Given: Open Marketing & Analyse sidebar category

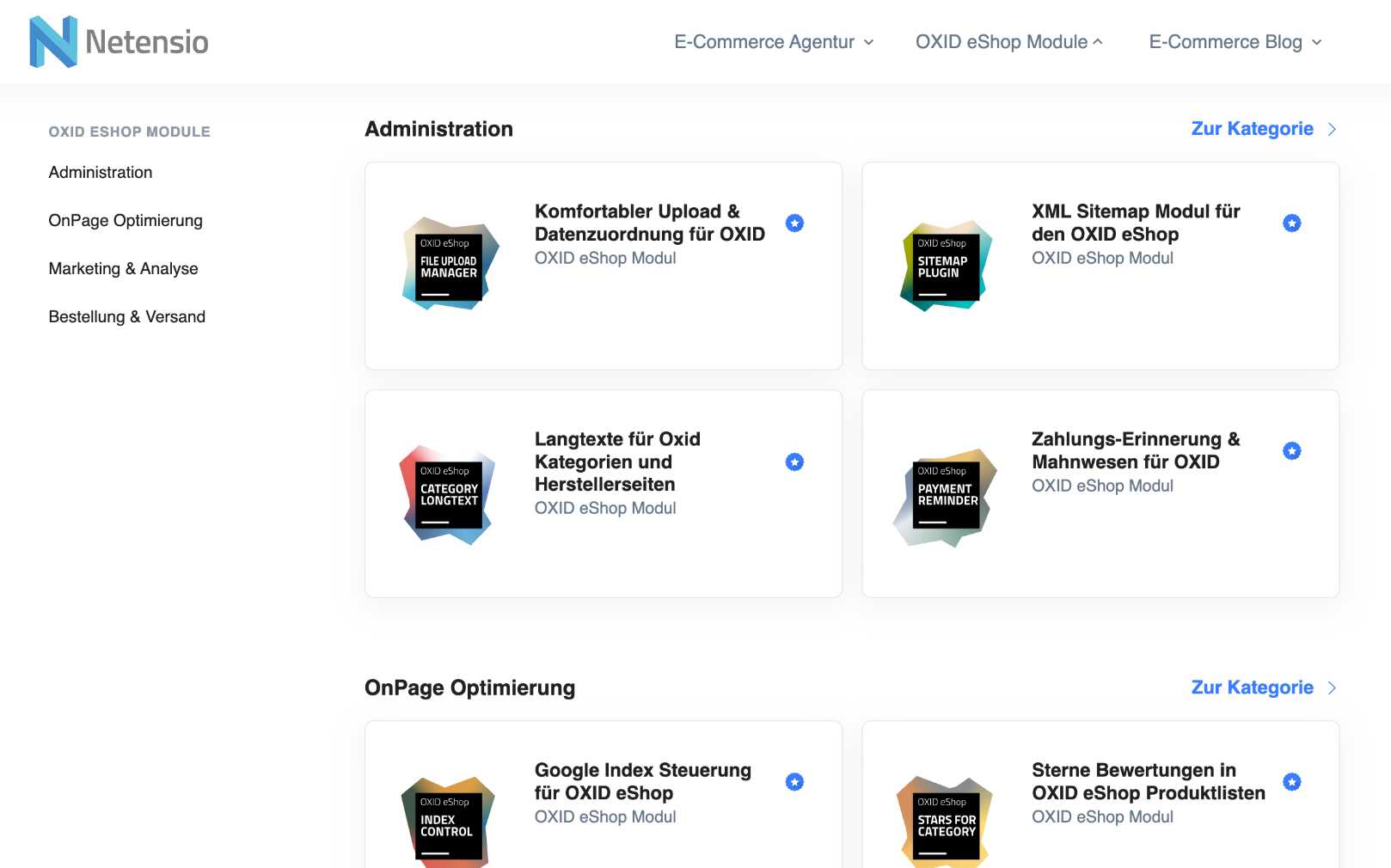Looking at the screenshot, I should click(124, 269).
